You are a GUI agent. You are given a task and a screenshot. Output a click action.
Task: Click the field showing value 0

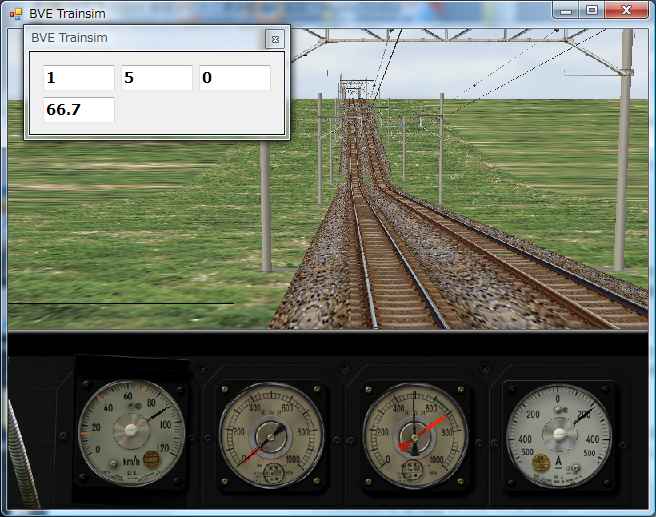click(x=235, y=78)
